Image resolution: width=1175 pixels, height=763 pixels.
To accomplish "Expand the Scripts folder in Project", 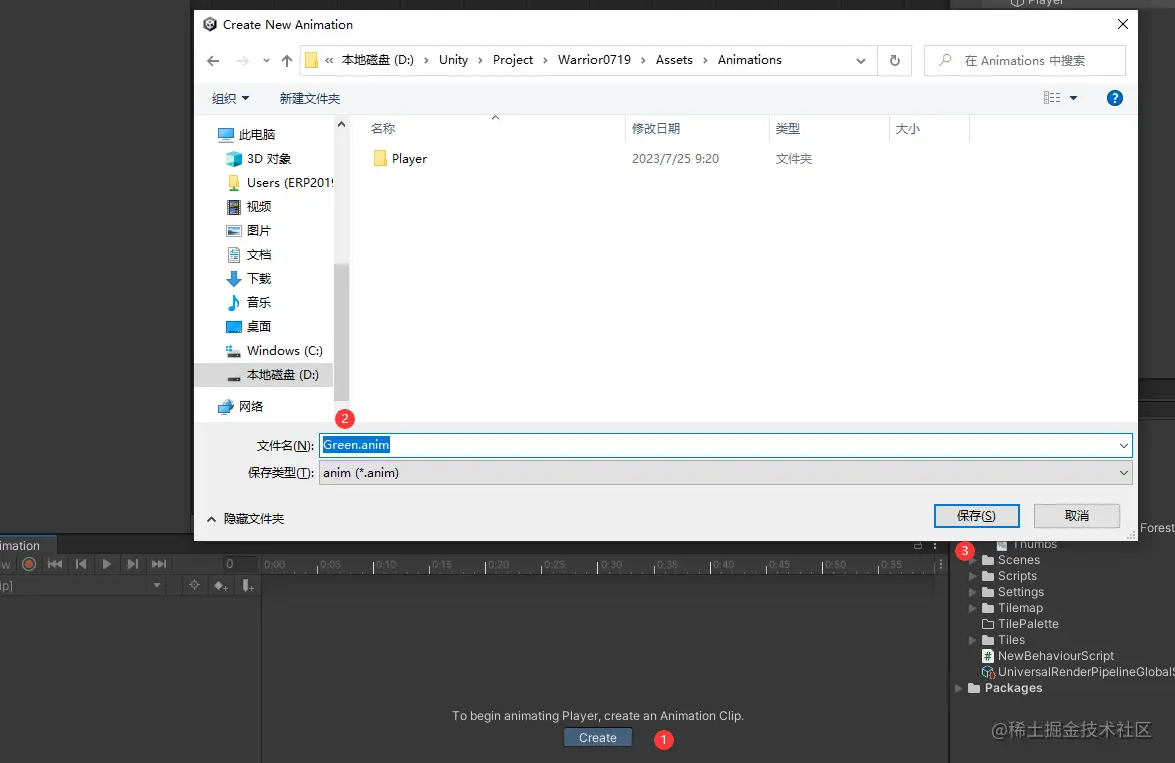I will 973,576.
